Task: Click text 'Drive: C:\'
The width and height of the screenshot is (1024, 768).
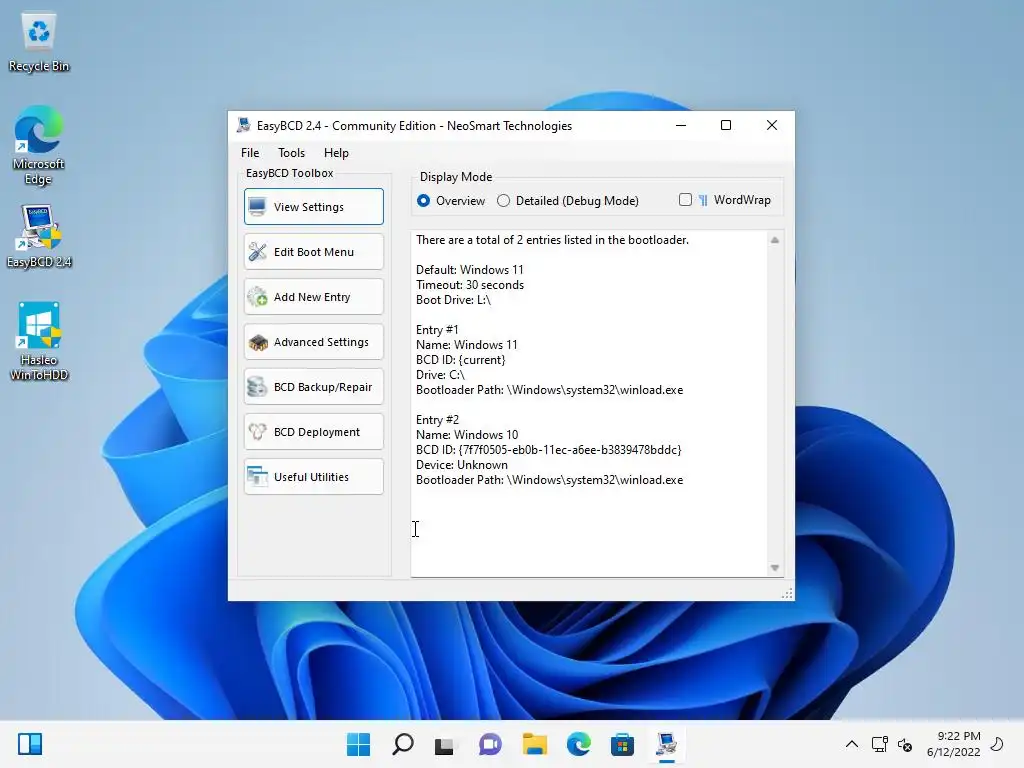Action: click(x=440, y=375)
